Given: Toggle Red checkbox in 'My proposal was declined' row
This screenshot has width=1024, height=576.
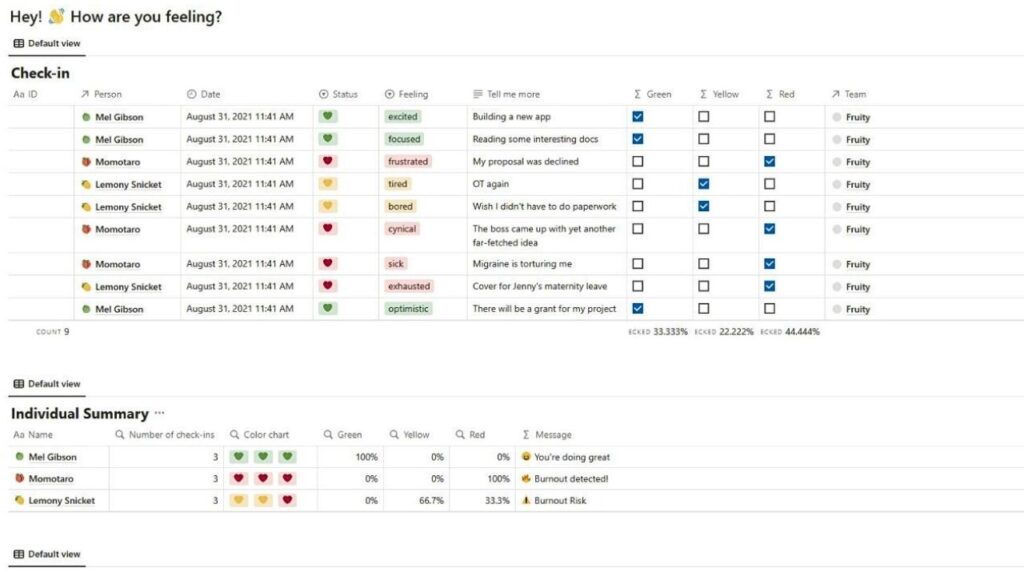Looking at the screenshot, I should click(x=769, y=161).
